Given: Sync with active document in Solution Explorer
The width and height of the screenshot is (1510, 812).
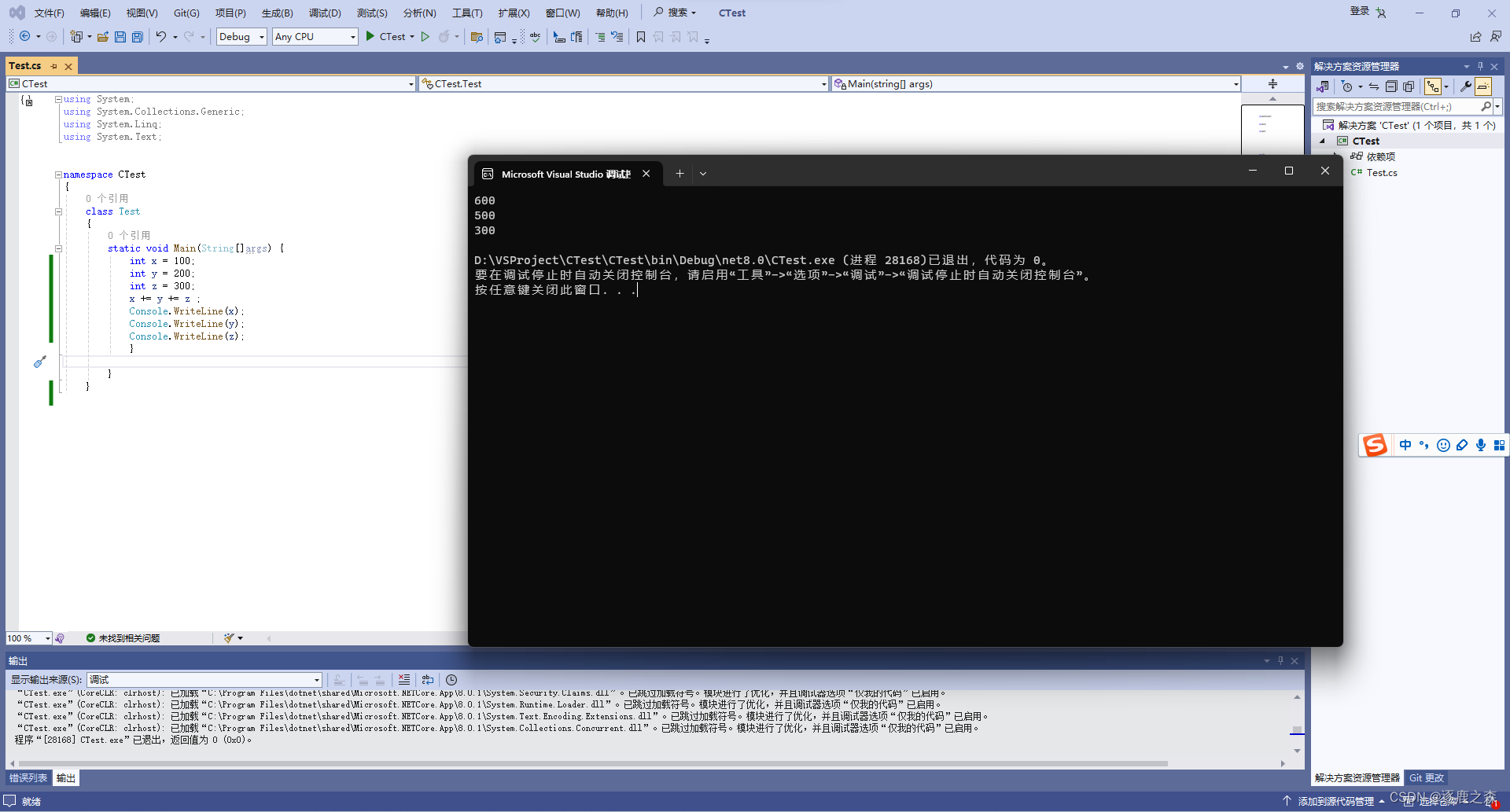Looking at the screenshot, I should pyautogui.click(x=1374, y=86).
